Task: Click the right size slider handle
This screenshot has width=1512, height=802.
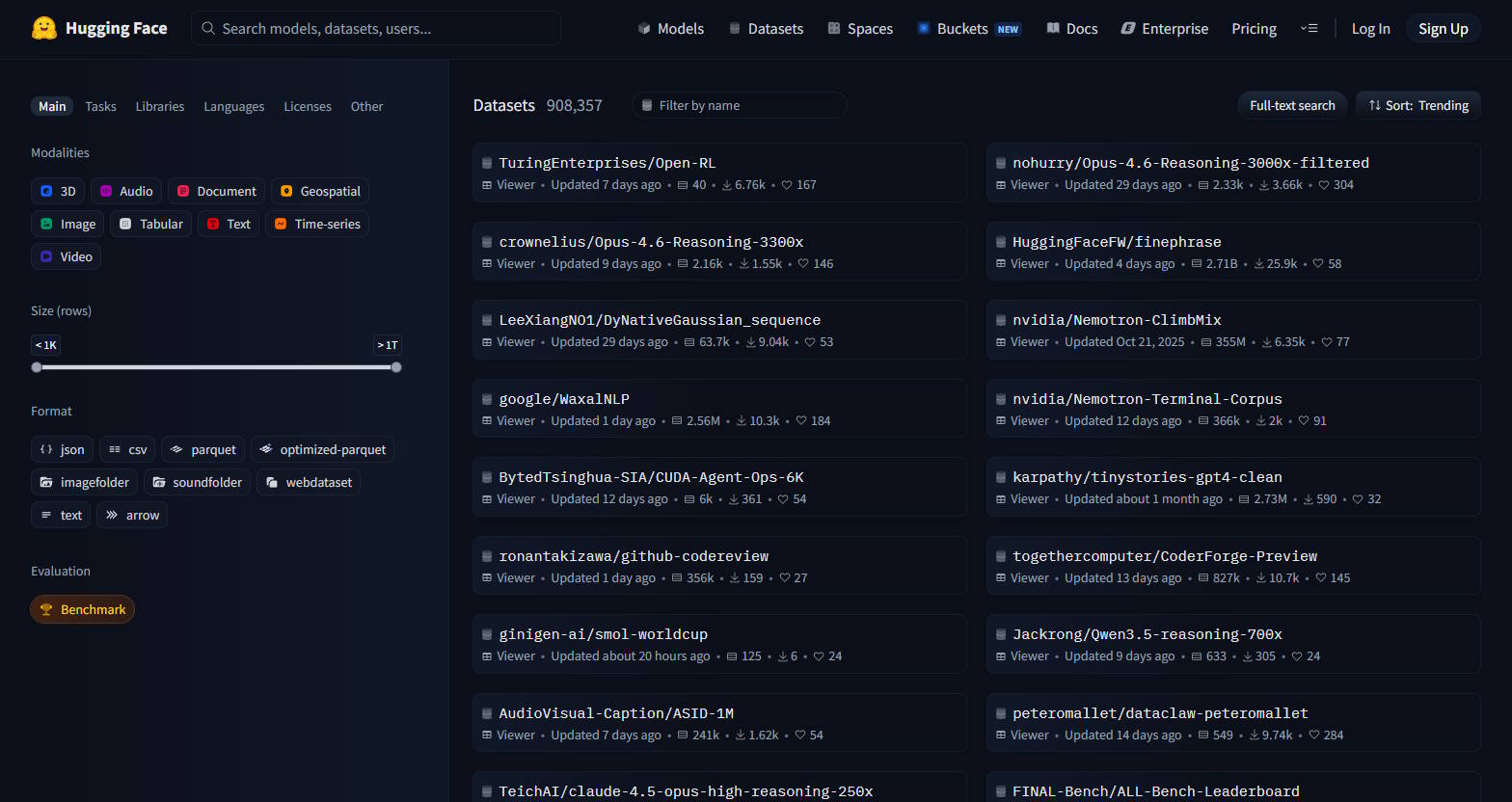Action: tap(396, 367)
